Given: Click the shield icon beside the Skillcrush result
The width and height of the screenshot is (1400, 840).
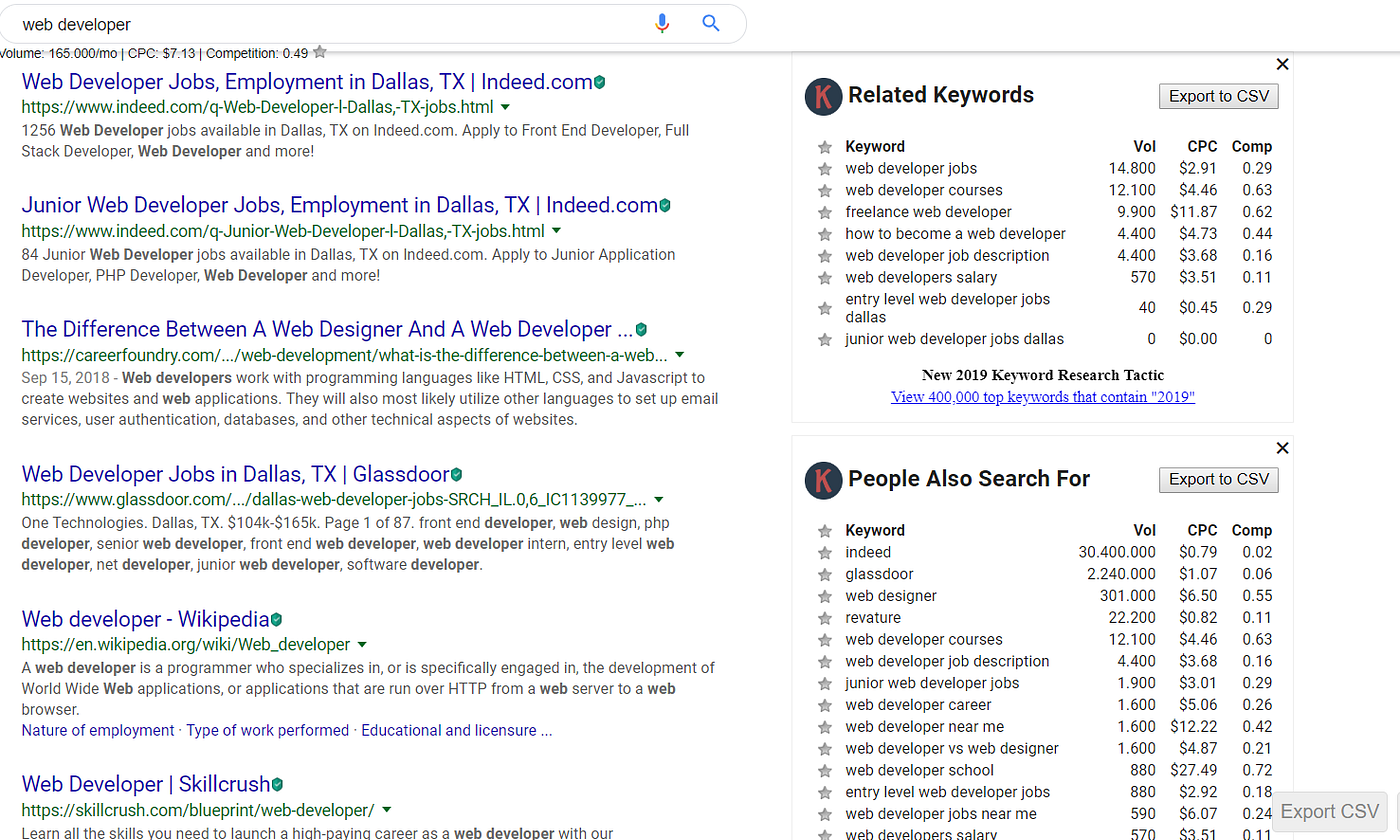Looking at the screenshot, I should coord(277,784).
